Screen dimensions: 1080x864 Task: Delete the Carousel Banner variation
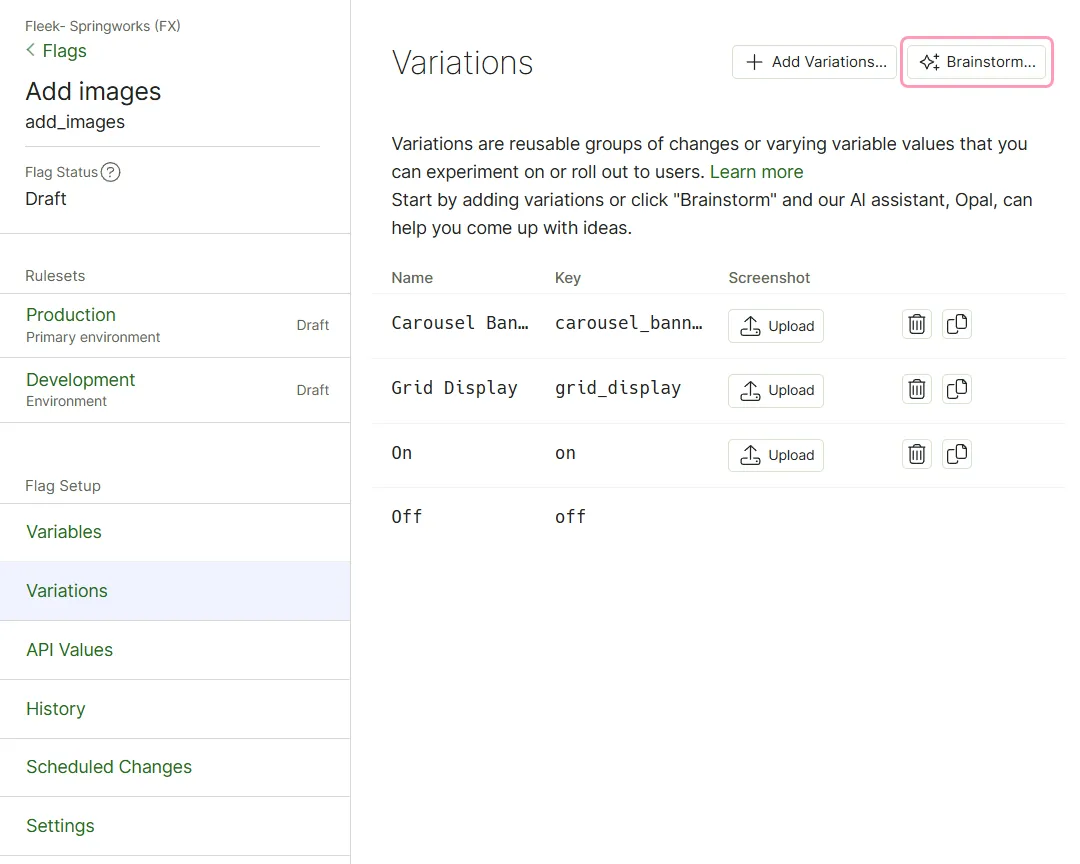(917, 325)
